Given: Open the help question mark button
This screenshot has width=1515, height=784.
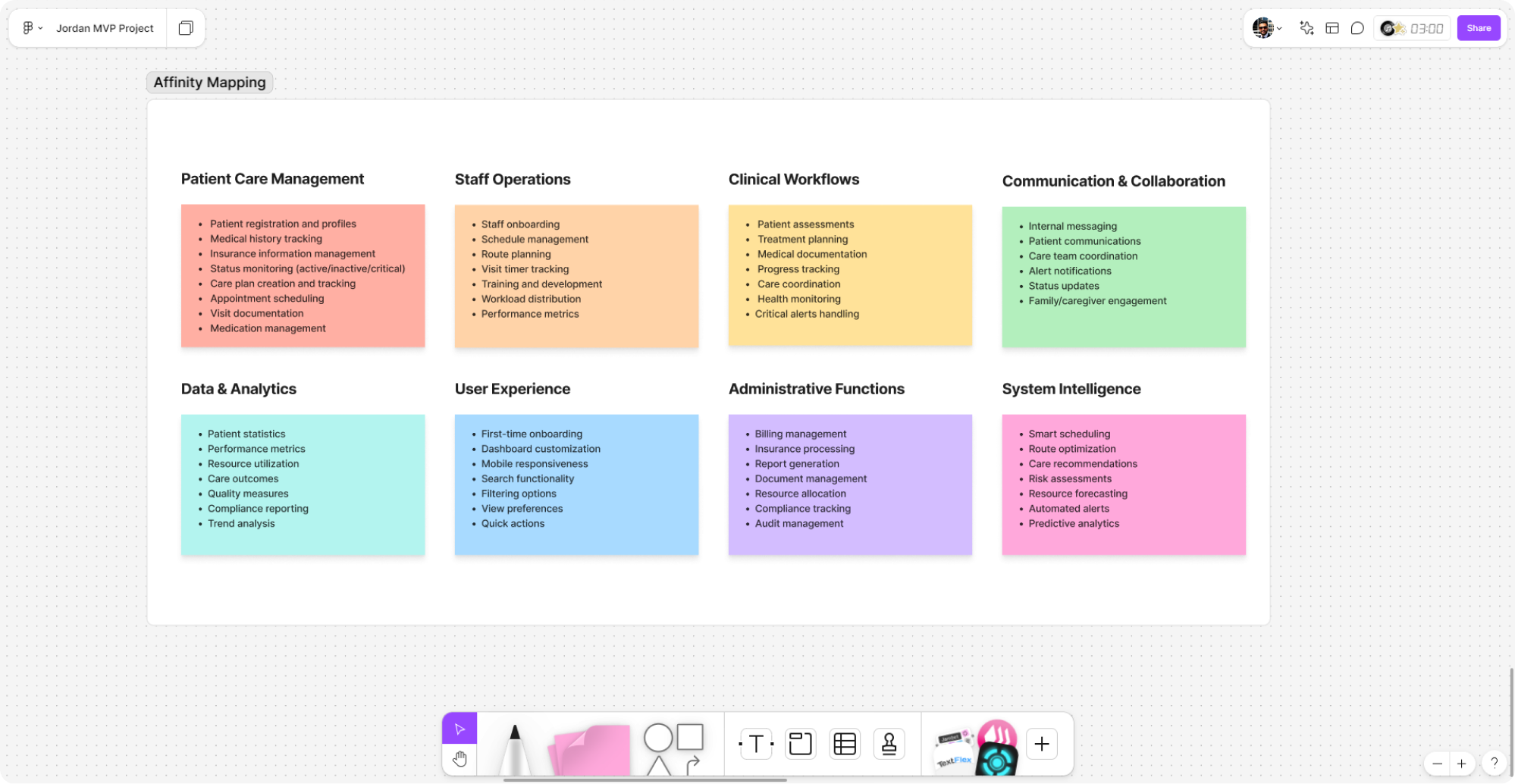Looking at the screenshot, I should (x=1494, y=764).
